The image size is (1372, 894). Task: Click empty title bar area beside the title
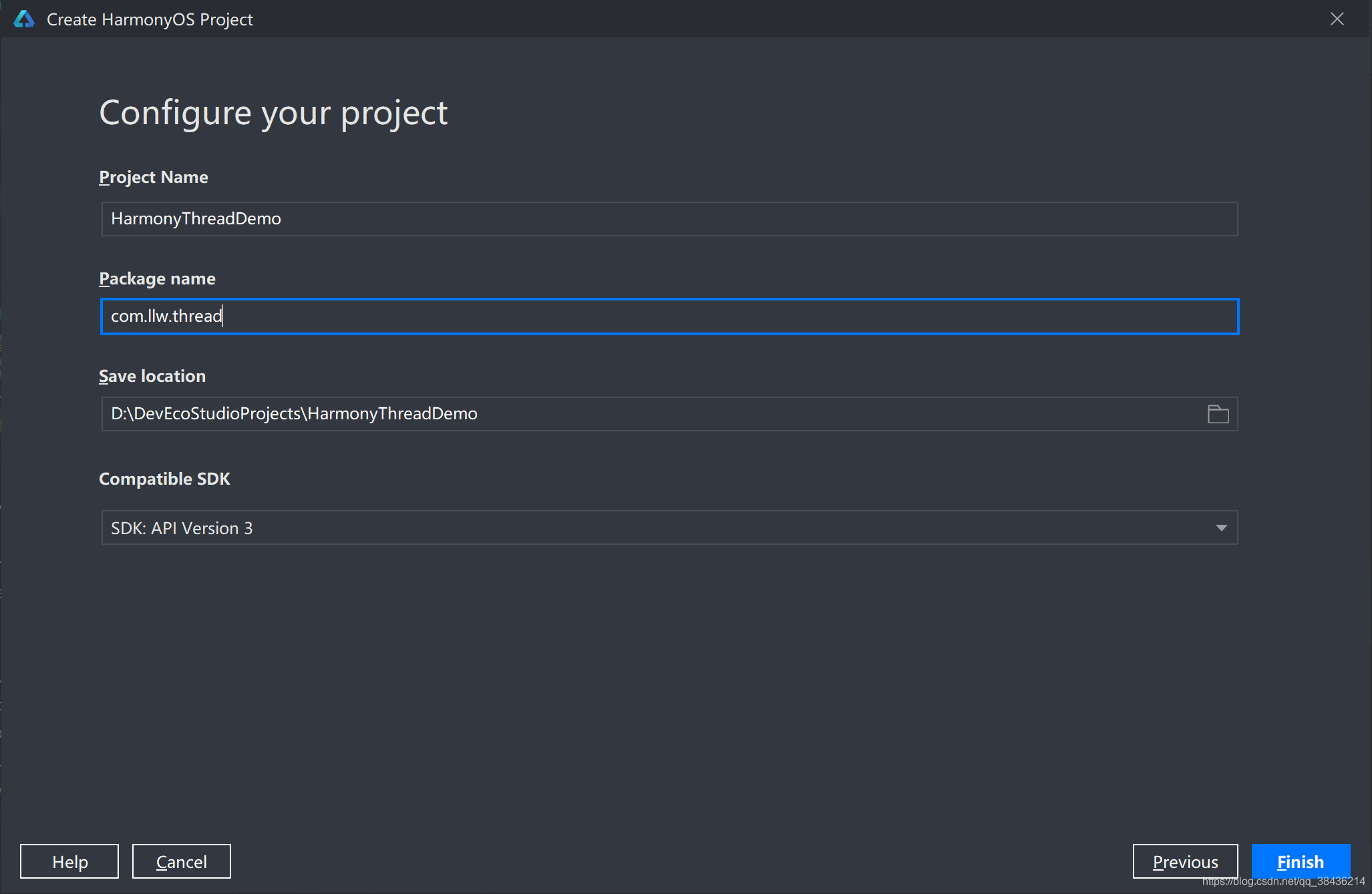(x=735, y=19)
